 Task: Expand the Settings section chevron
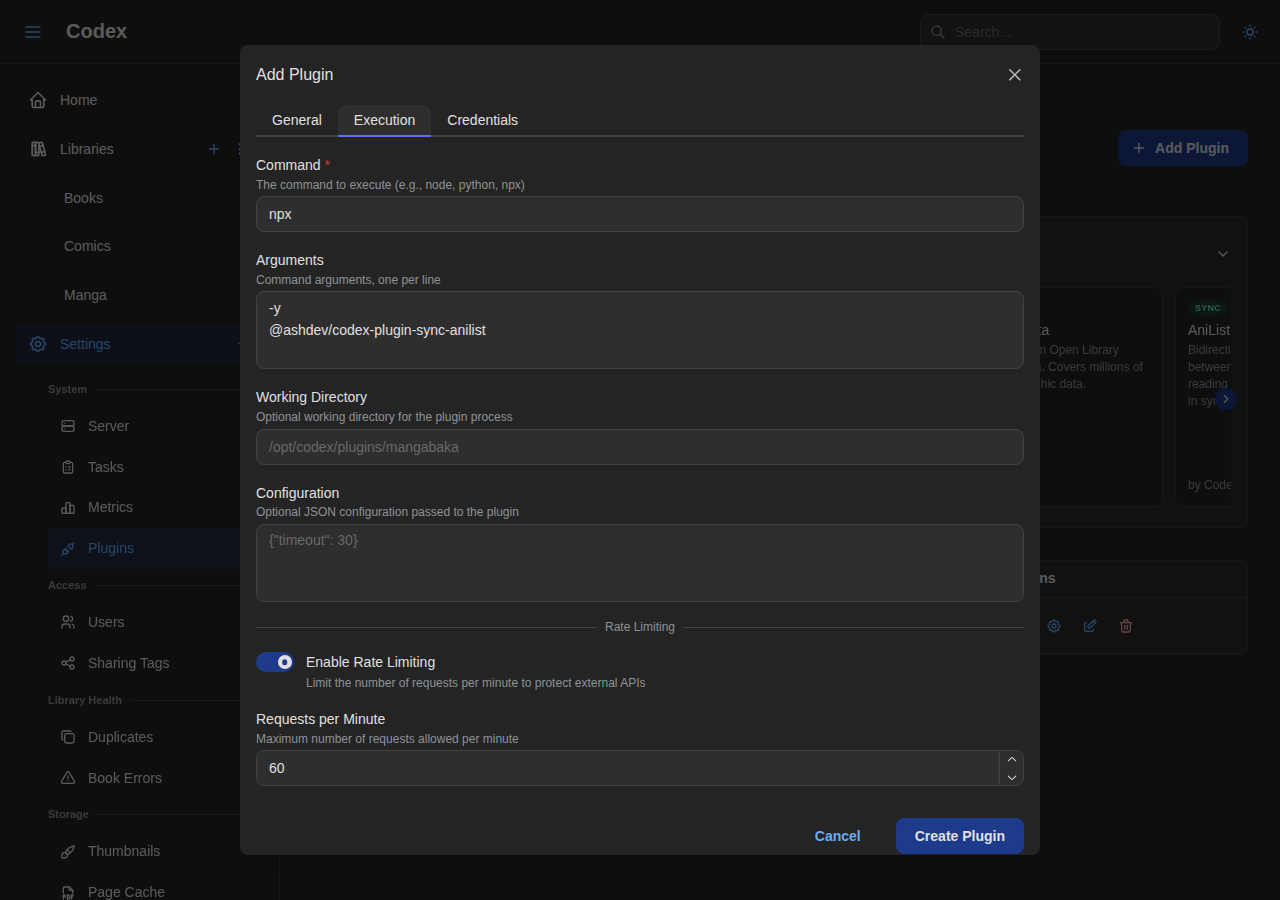[238, 344]
